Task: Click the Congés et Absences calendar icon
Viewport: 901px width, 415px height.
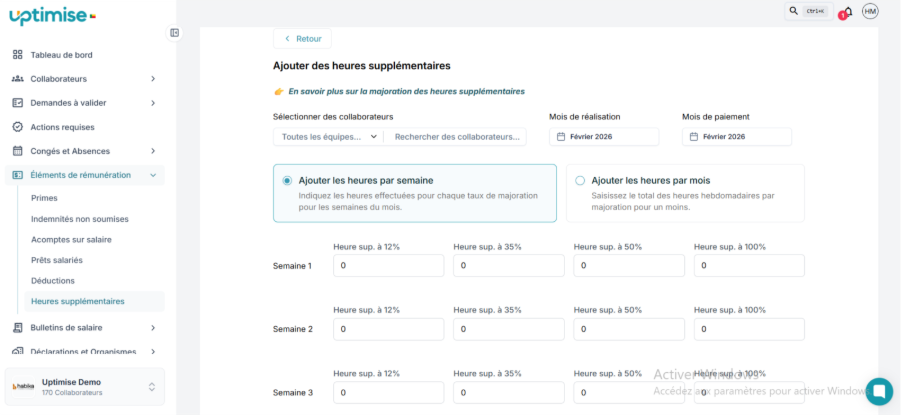Action: click(18, 151)
